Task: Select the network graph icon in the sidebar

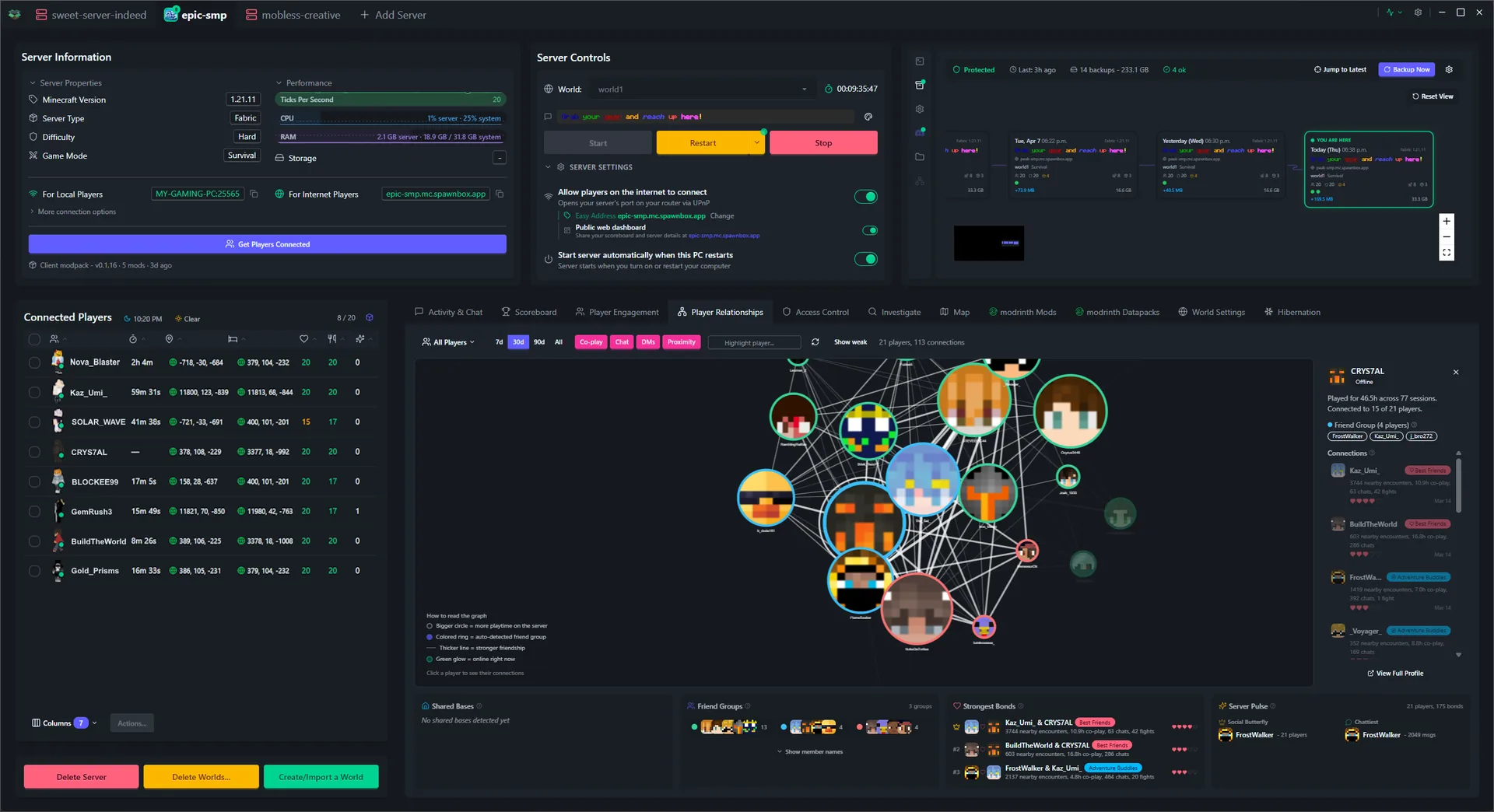Action: click(920, 180)
